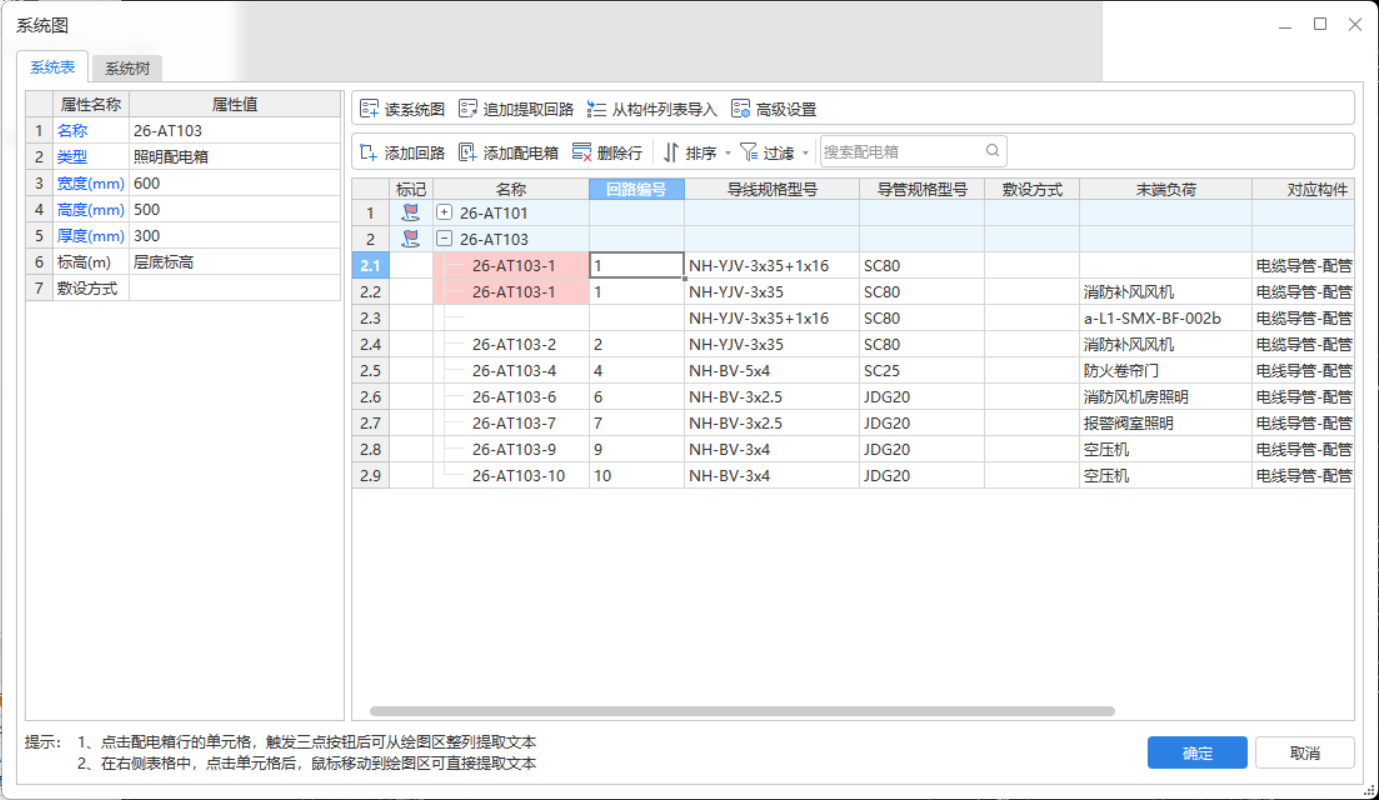
Task: Collapse the 26-AT103 tree node
Action: point(445,238)
